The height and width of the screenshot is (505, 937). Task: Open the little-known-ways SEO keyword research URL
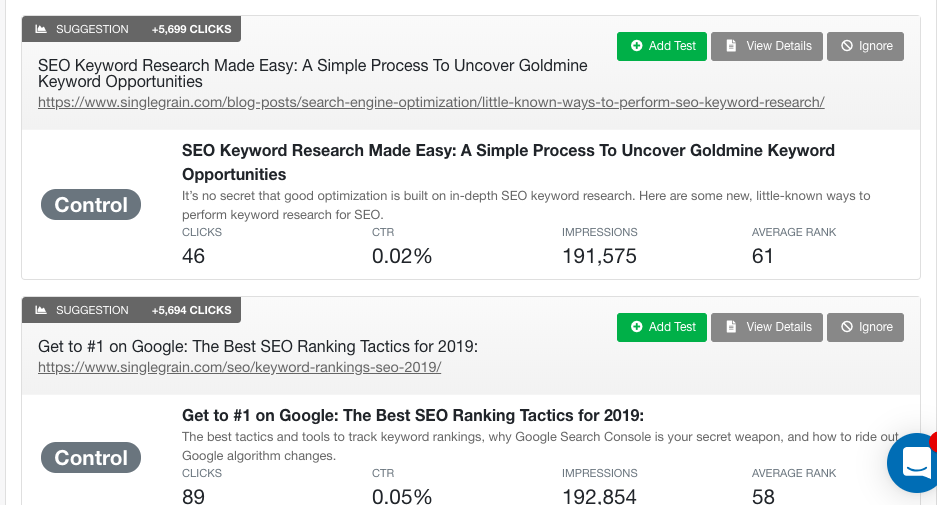coord(431,102)
